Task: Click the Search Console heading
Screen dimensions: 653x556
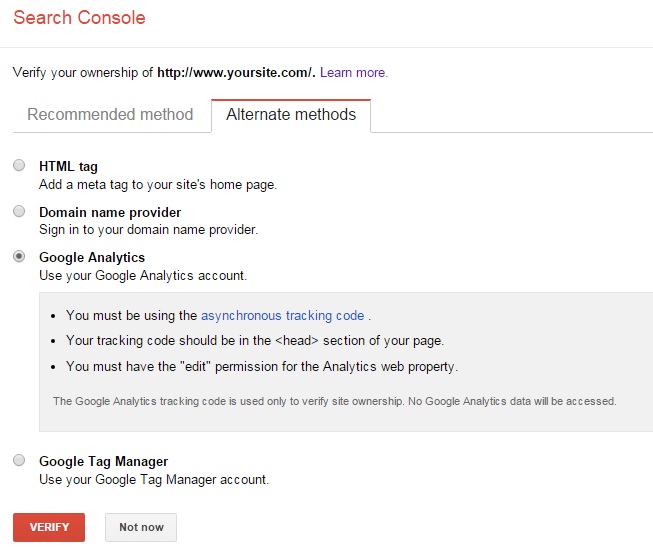Action: coord(79,18)
